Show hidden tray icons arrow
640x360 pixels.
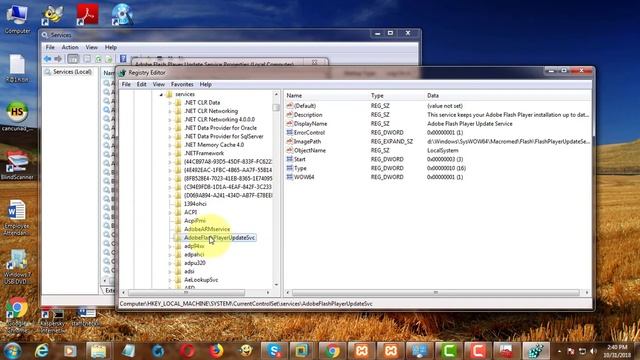click(559, 351)
